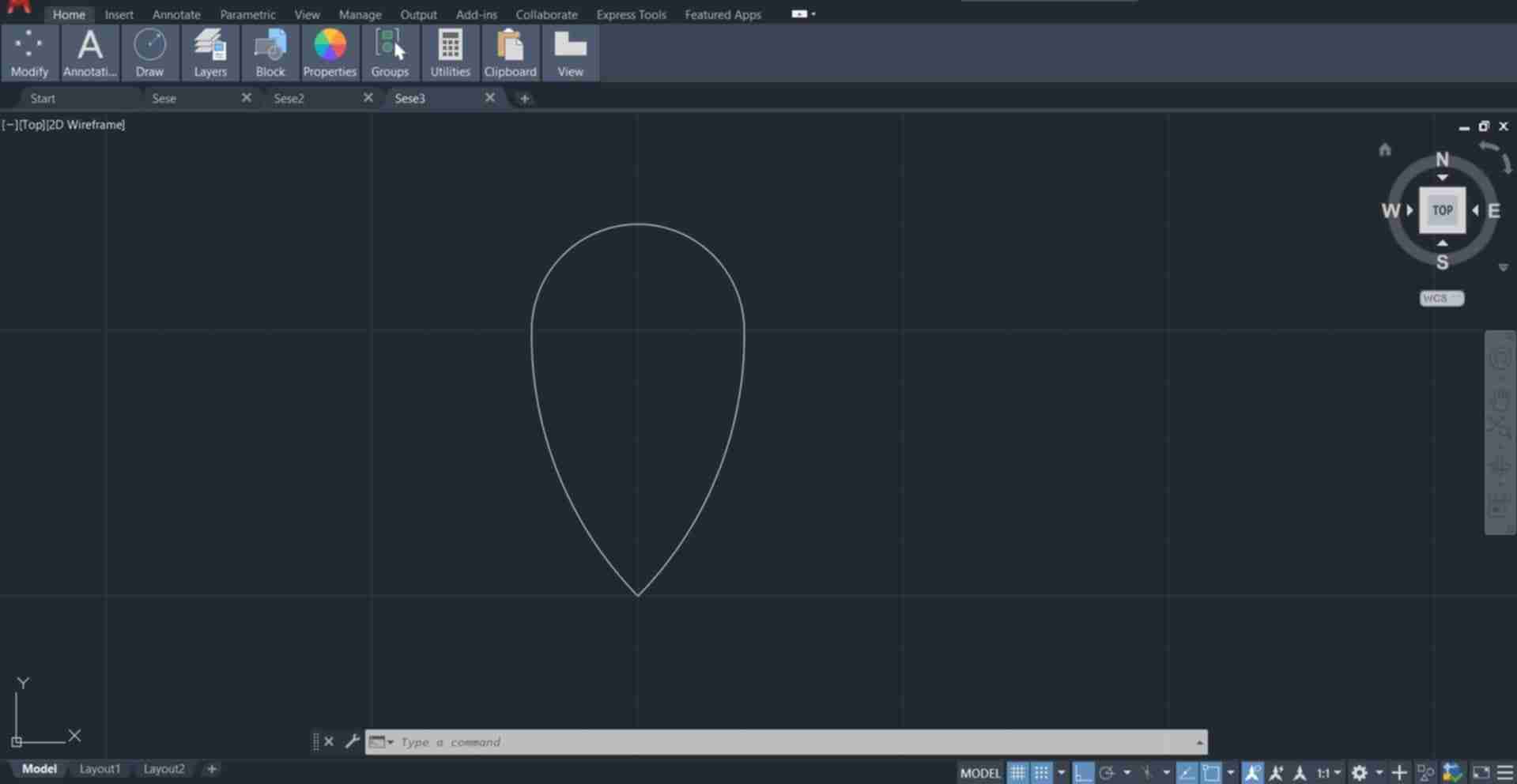Viewport: 1517px width, 784px height.
Task: Toggle ortho mode in status bar
Action: coord(1082,773)
